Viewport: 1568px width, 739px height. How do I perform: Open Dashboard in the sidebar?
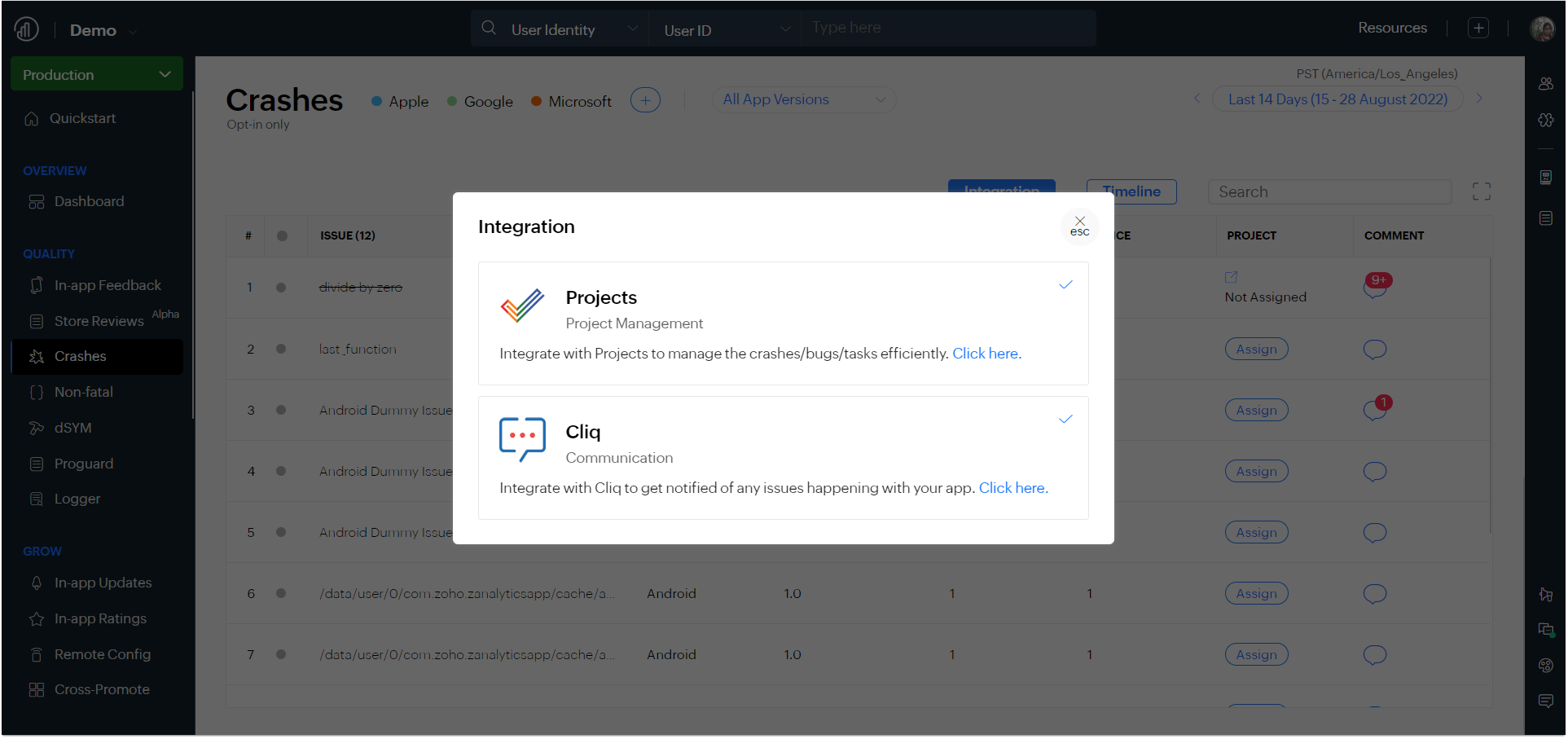pyautogui.click(x=89, y=201)
